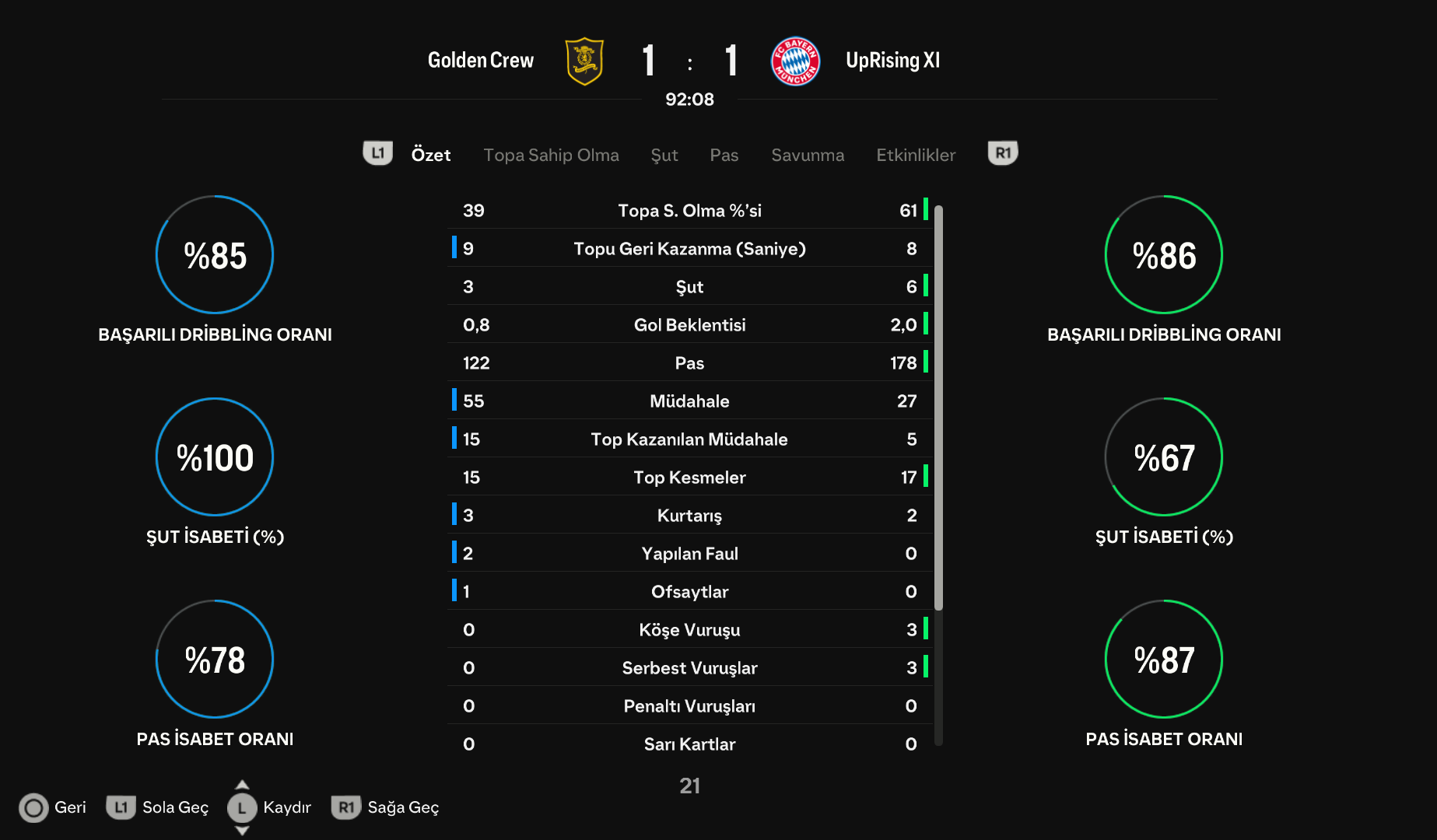Image resolution: width=1437 pixels, height=840 pixels.
Task: Click the L1 button icon beside Özet
Action: [x=378, y=153]
